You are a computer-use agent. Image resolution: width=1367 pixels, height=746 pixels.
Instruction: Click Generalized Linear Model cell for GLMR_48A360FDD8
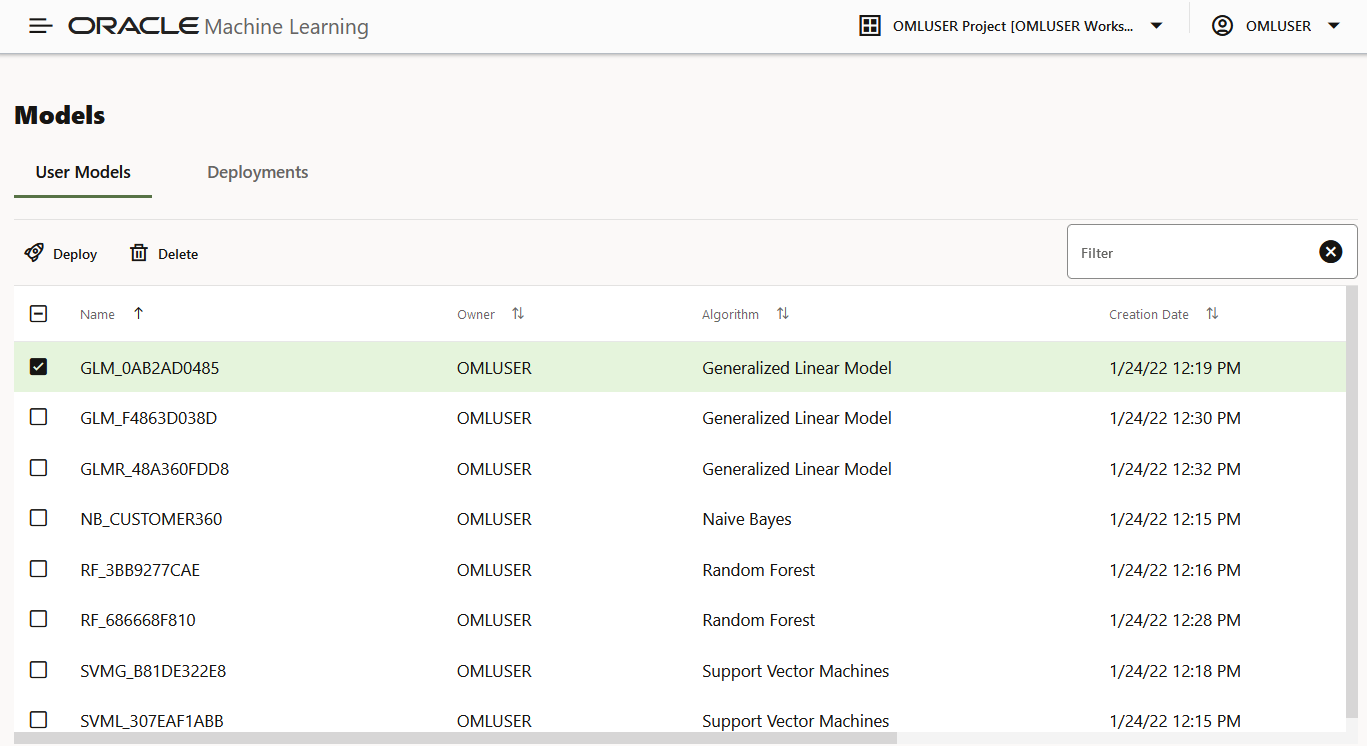(797, 469)
